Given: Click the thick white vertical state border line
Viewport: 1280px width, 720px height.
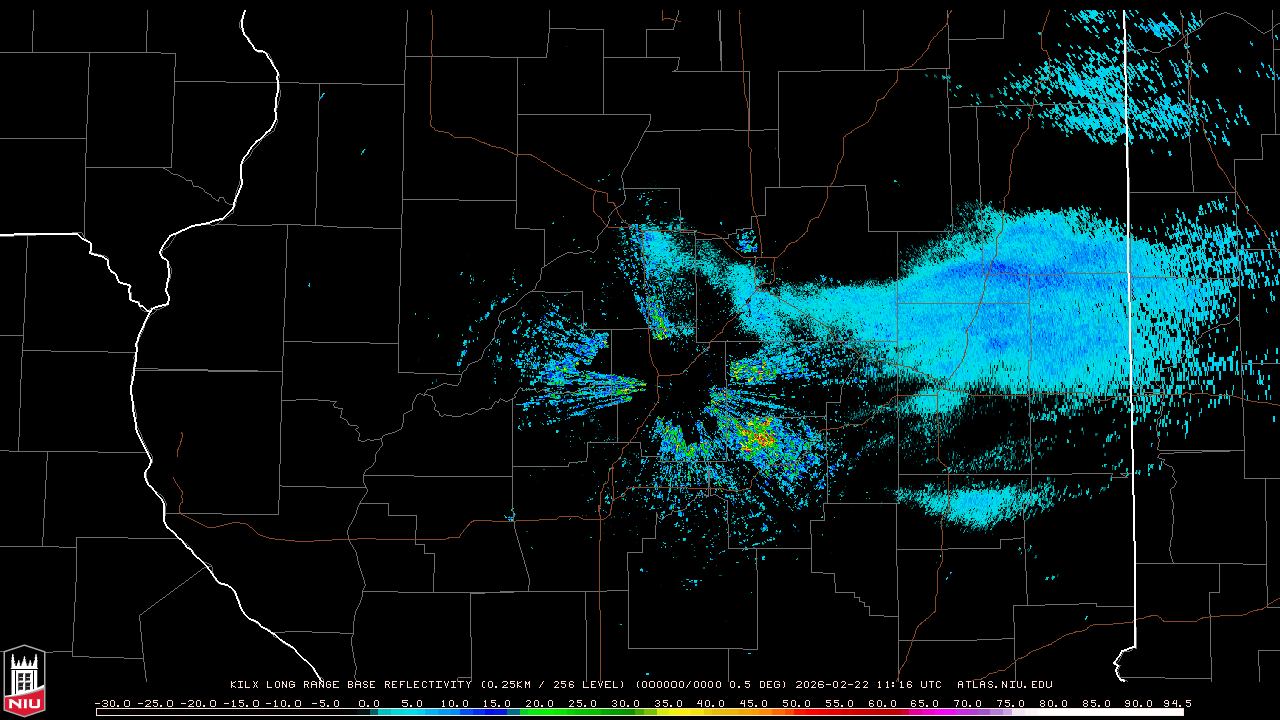Looking at the screenshot, I should [1129, 300].
